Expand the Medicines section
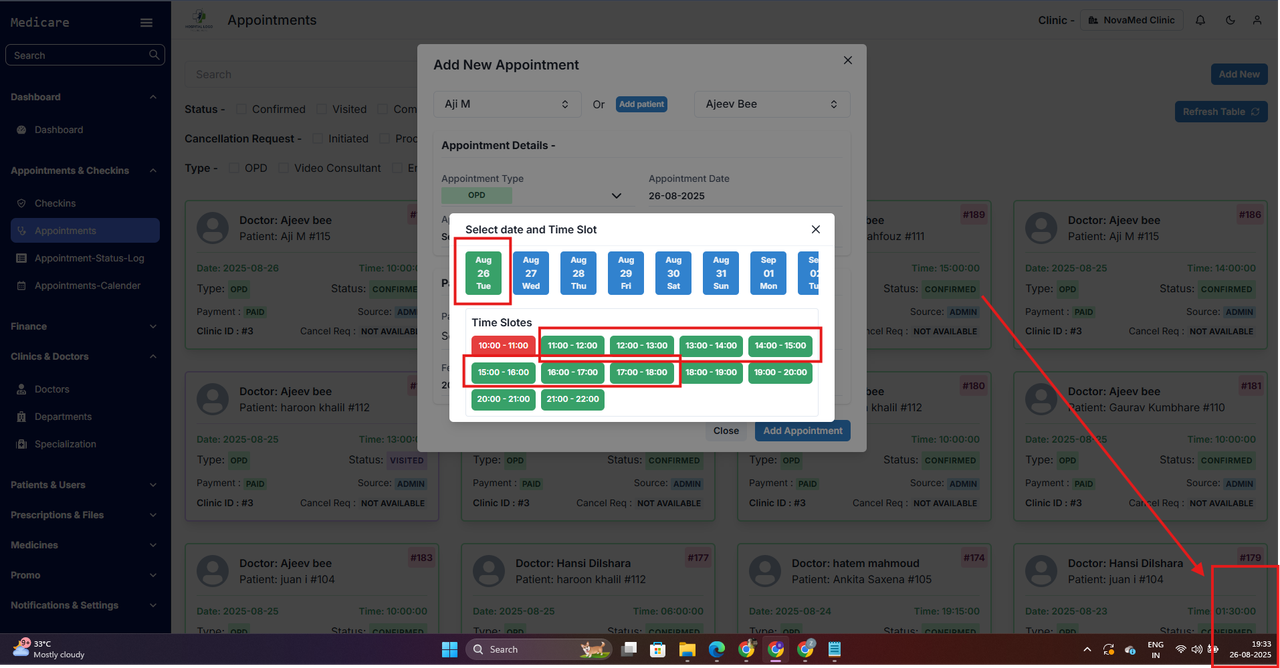 click(153, 545)
